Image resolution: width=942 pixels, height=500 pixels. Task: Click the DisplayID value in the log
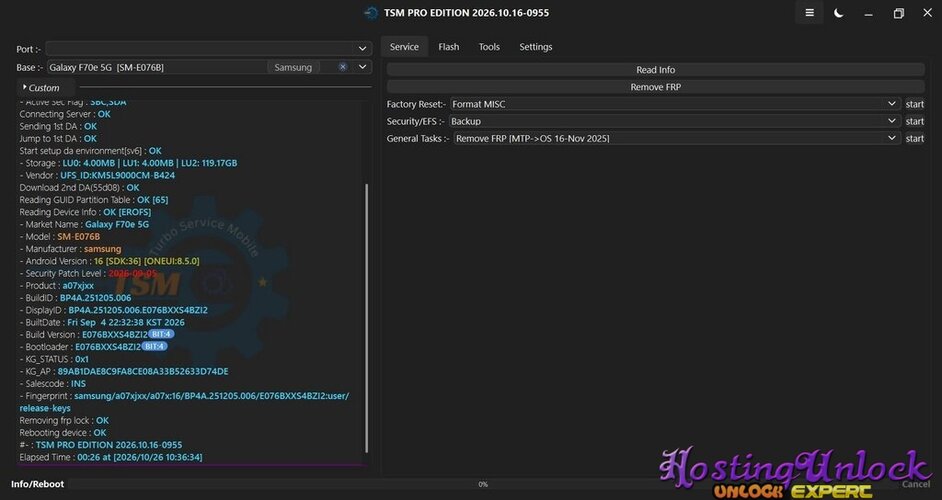click(138, 310)
